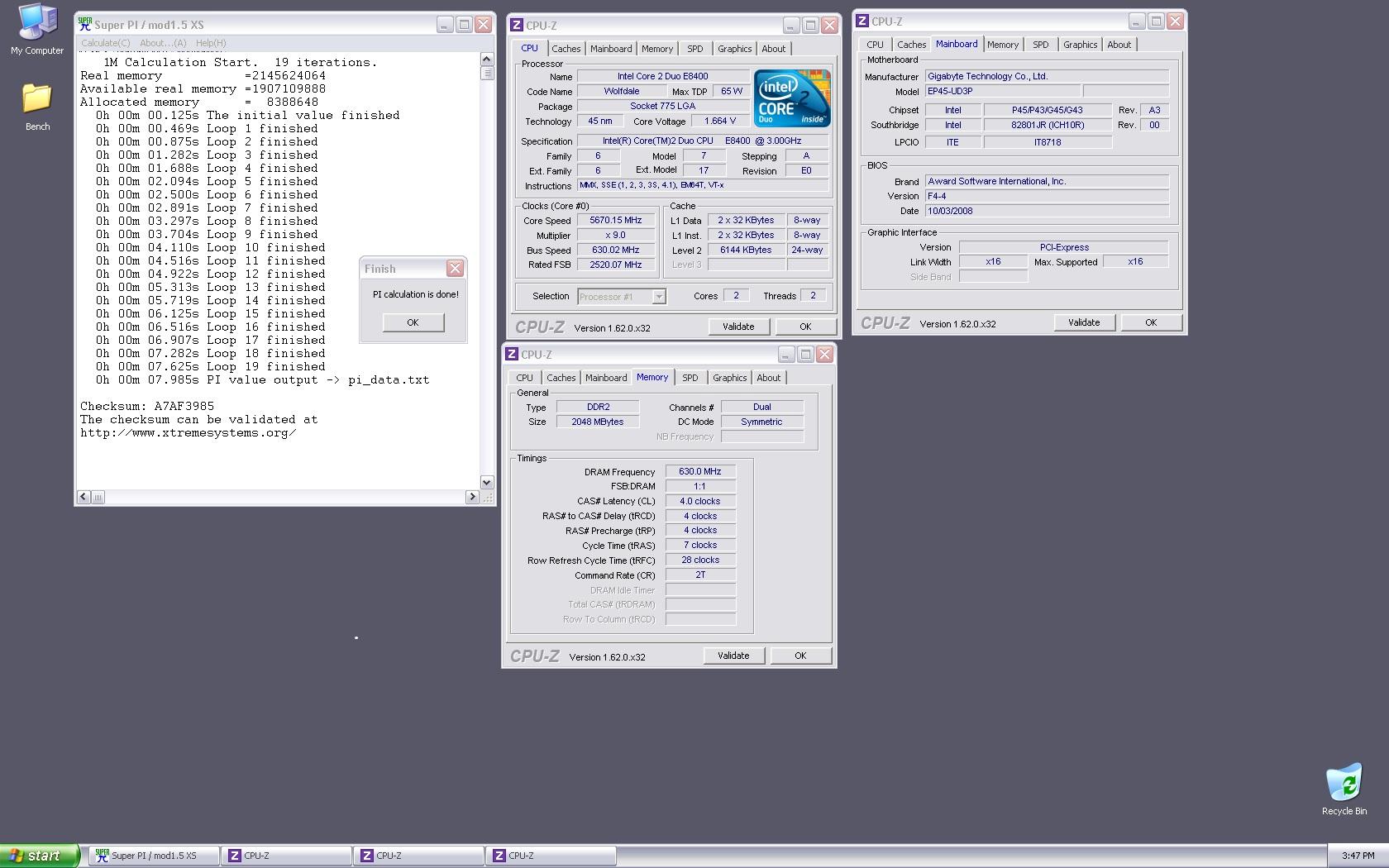Click Southbridge 82801JR (ICH10R) field
The image size is (1389, 868).
point(1048,125)
